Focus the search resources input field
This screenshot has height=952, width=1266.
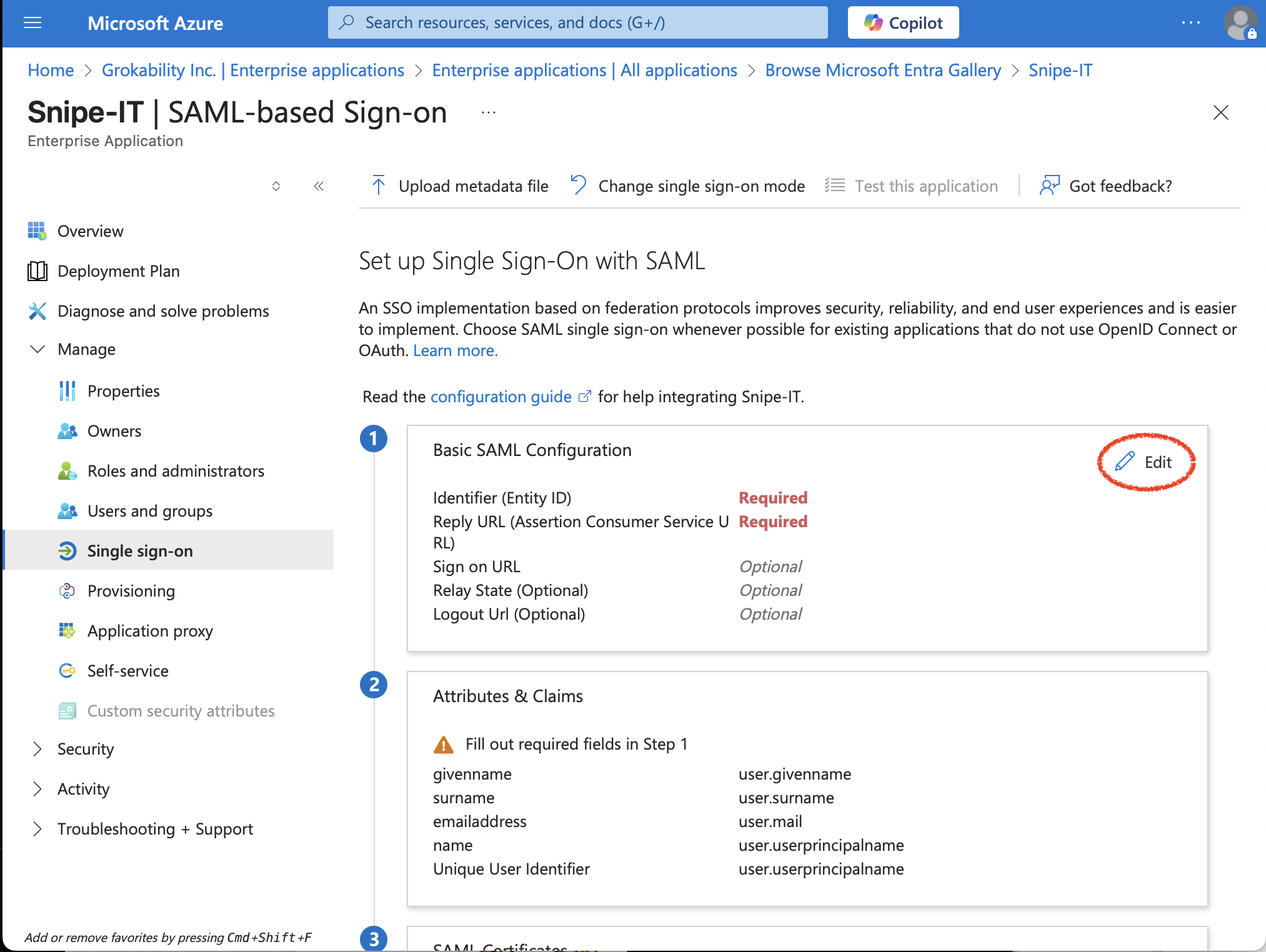pos(577,22)
